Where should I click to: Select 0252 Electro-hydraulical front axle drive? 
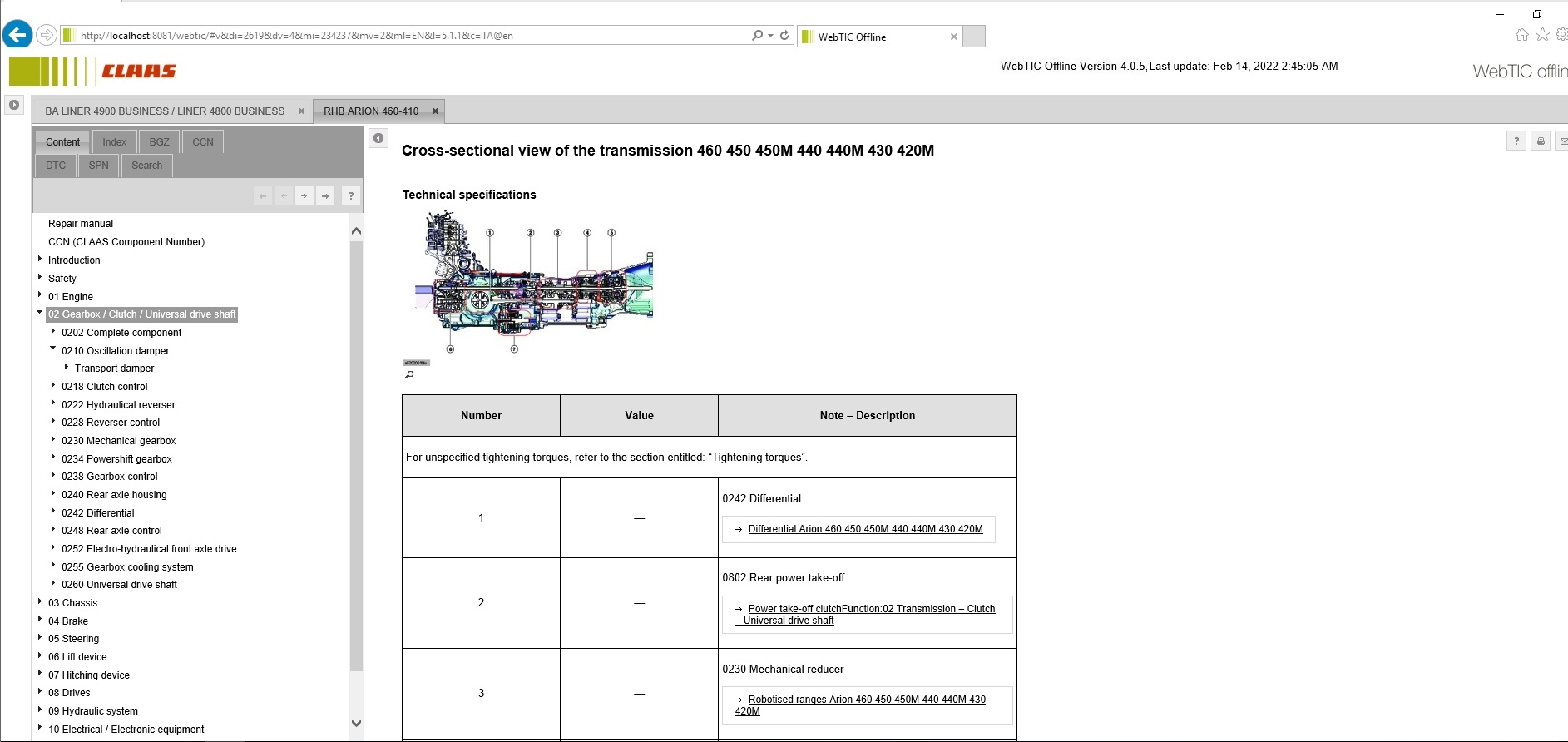pyautogui.click(x=149, y=549)
